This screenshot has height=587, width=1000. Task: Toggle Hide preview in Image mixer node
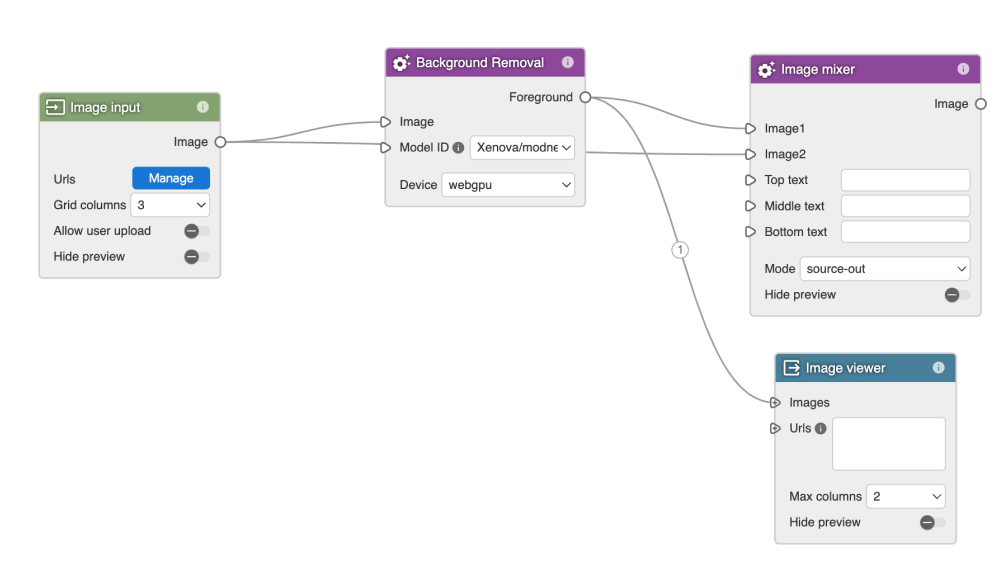point(956,295)
